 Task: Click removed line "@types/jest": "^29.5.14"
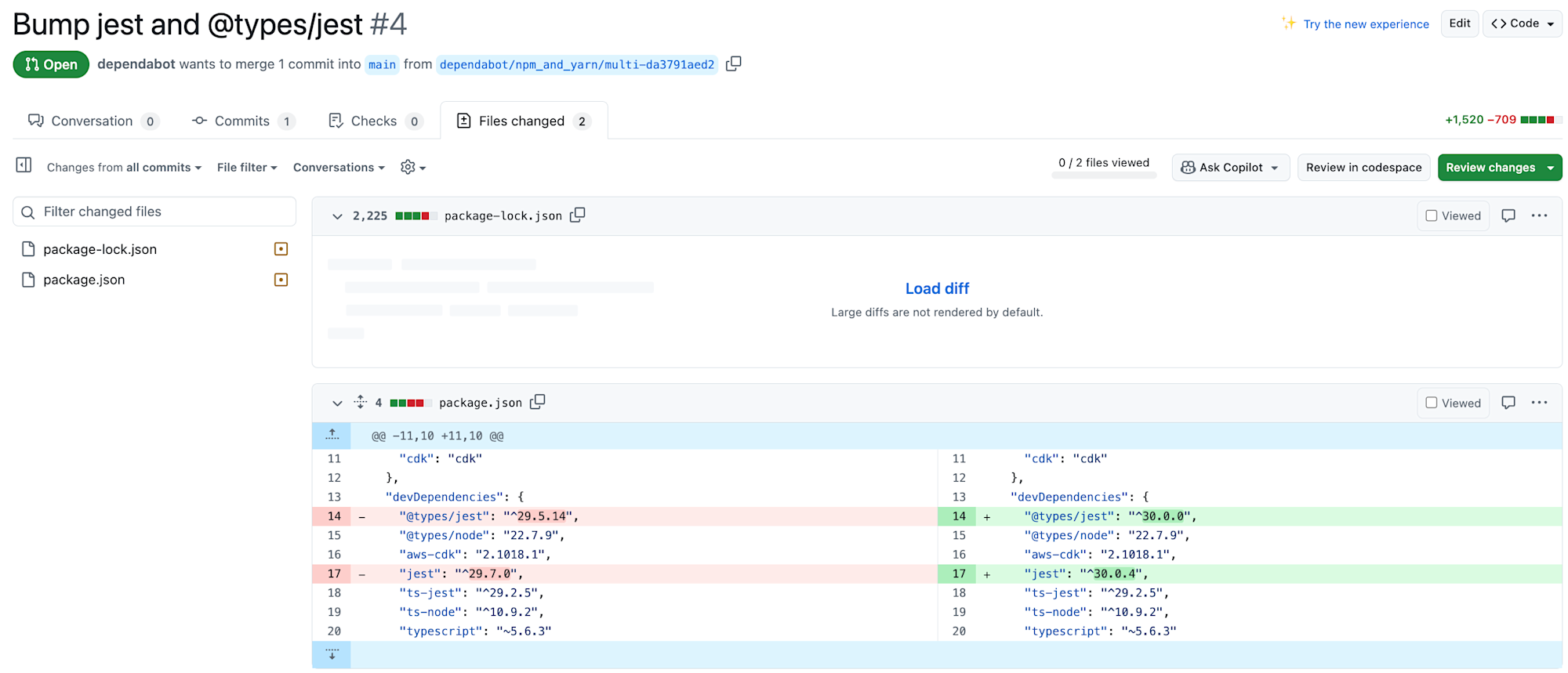(624, 516)
